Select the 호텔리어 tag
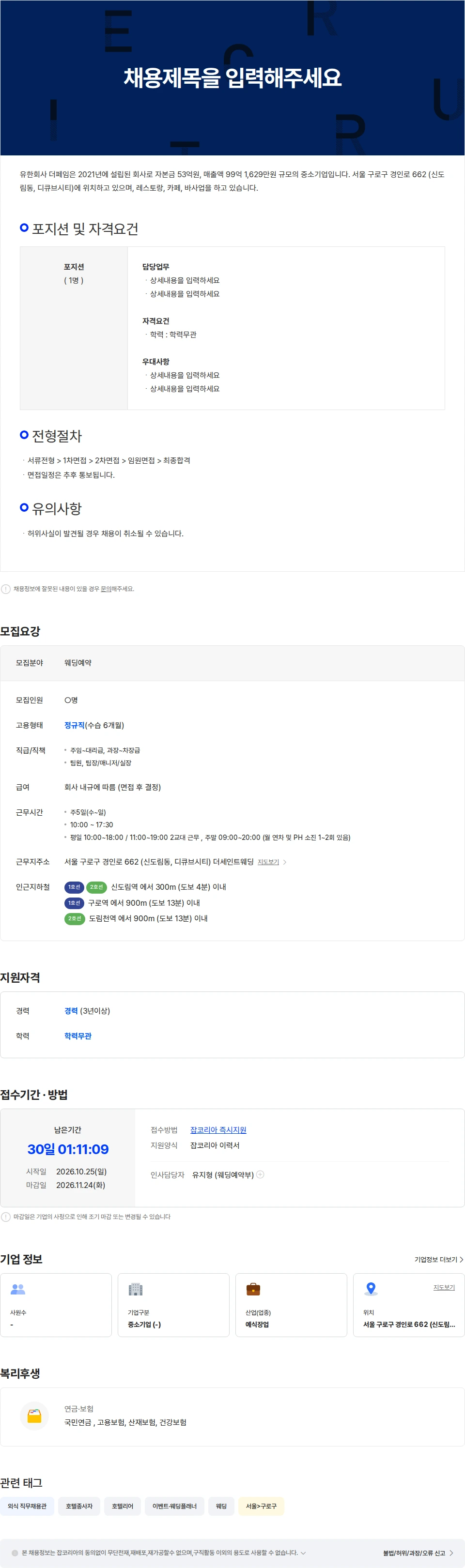Image resolution: width=465 pixels, height=1568 pixels. pos(123,1506)
